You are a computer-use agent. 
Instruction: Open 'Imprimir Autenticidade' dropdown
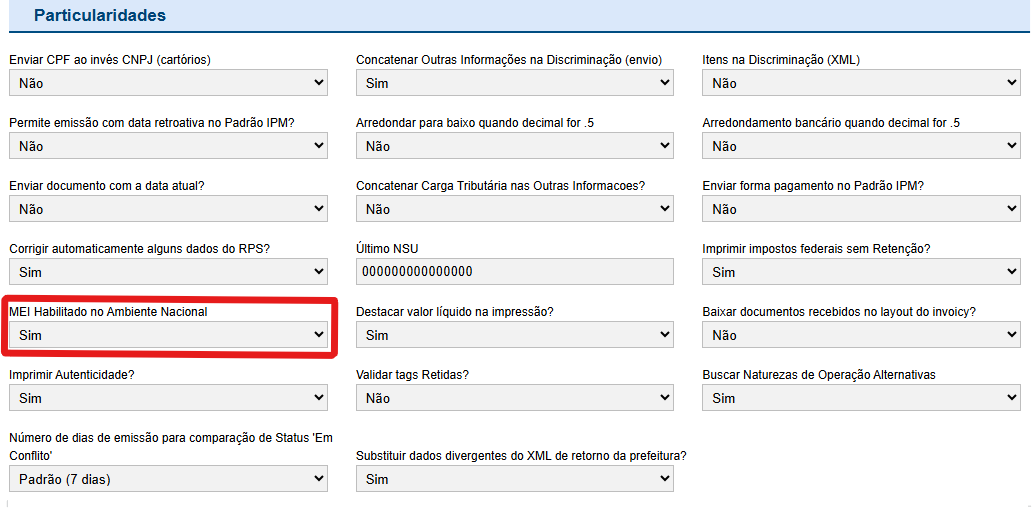[x=168, y=399]
